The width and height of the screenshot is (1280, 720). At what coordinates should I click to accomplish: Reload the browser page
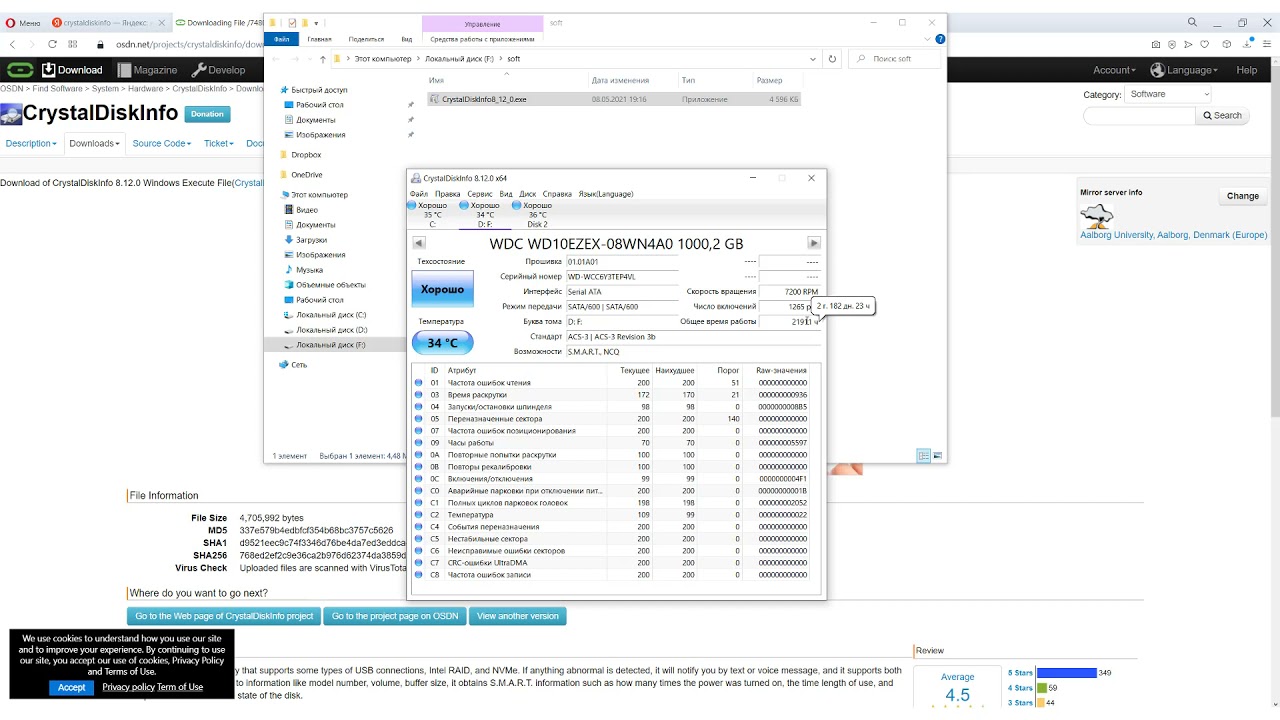click(53, 44)
